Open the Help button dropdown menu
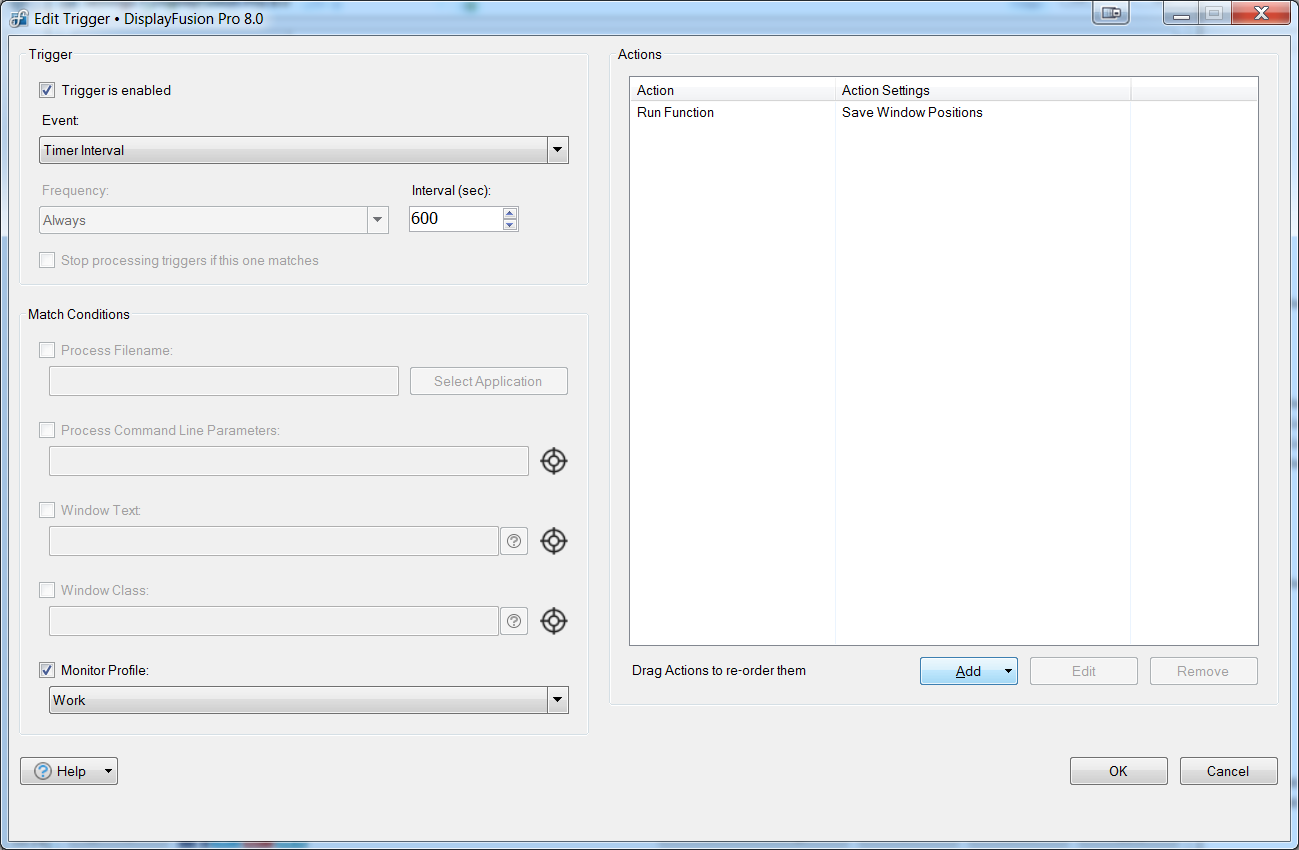 pos(107,771)
